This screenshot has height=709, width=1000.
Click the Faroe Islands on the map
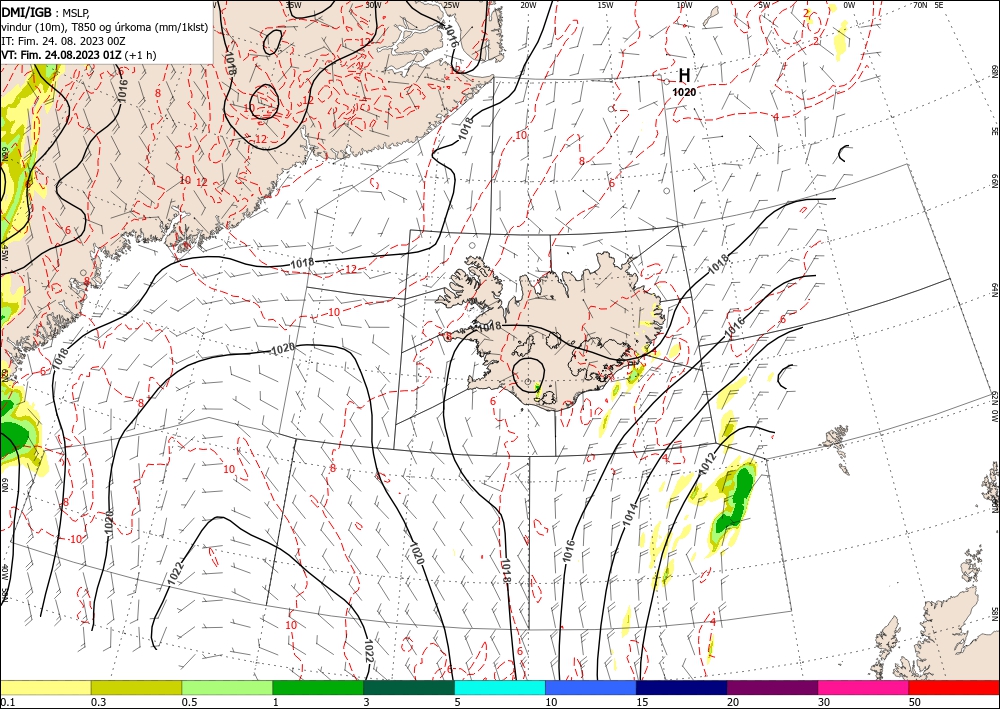837,445
